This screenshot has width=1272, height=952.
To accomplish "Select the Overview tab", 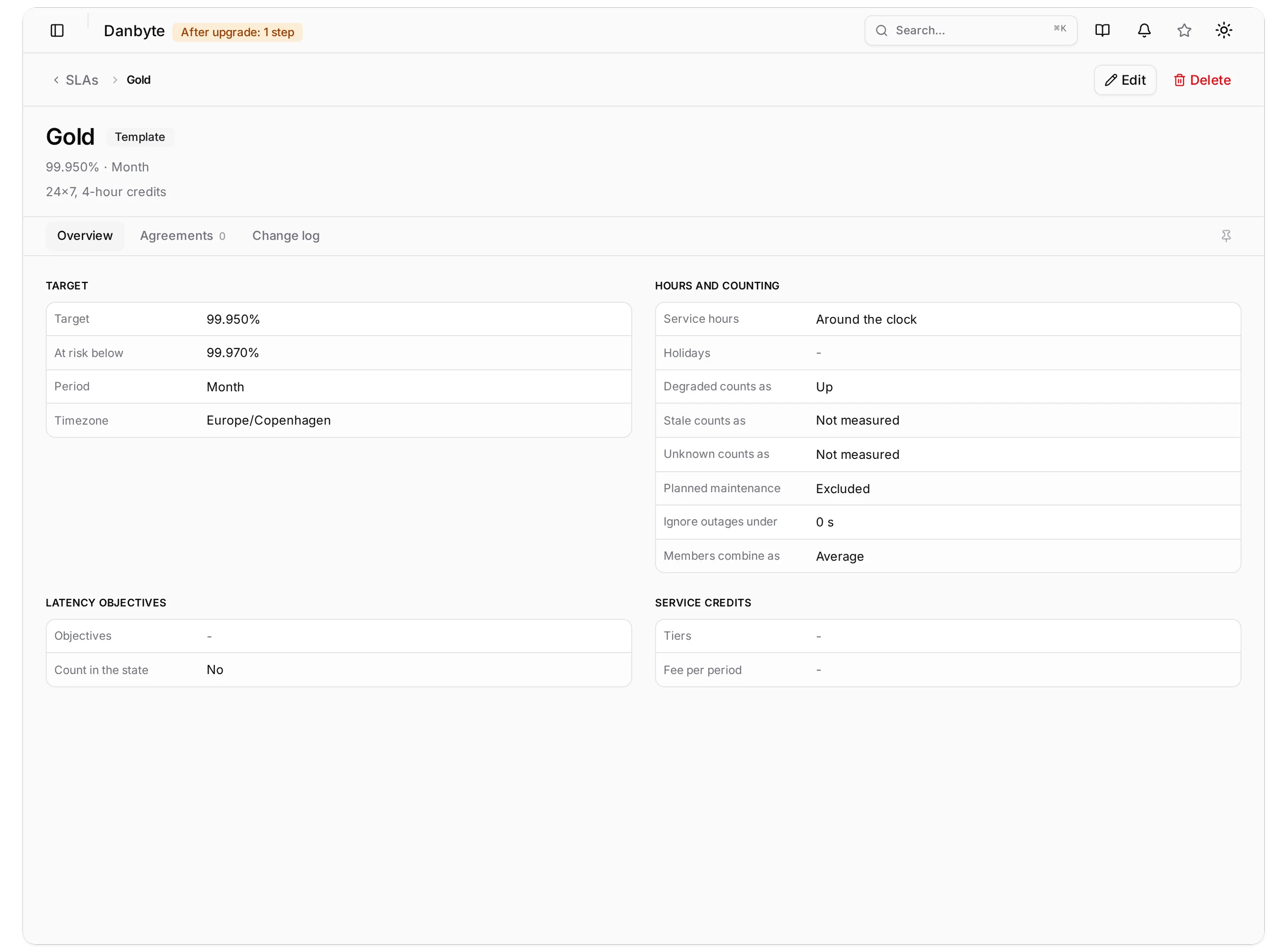I will (x=85, y=236).
